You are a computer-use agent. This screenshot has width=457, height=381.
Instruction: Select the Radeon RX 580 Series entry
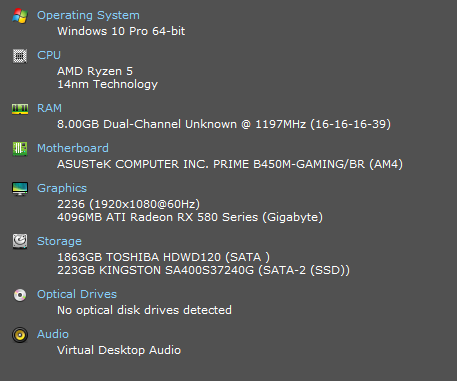pos(190,217)
